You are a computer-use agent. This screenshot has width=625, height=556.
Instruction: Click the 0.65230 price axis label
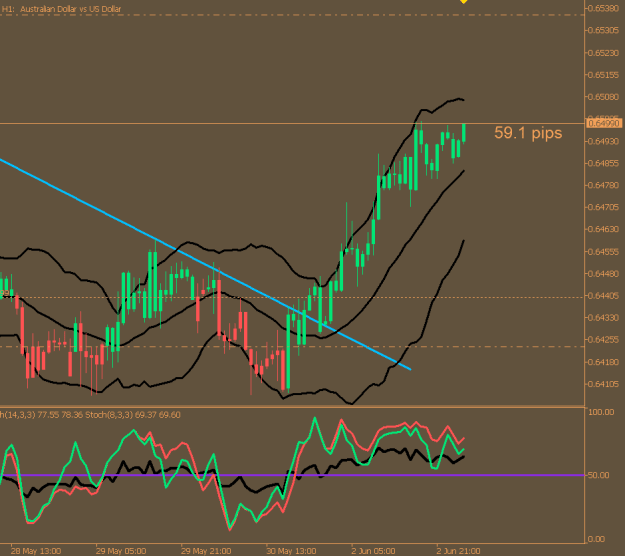604,53
